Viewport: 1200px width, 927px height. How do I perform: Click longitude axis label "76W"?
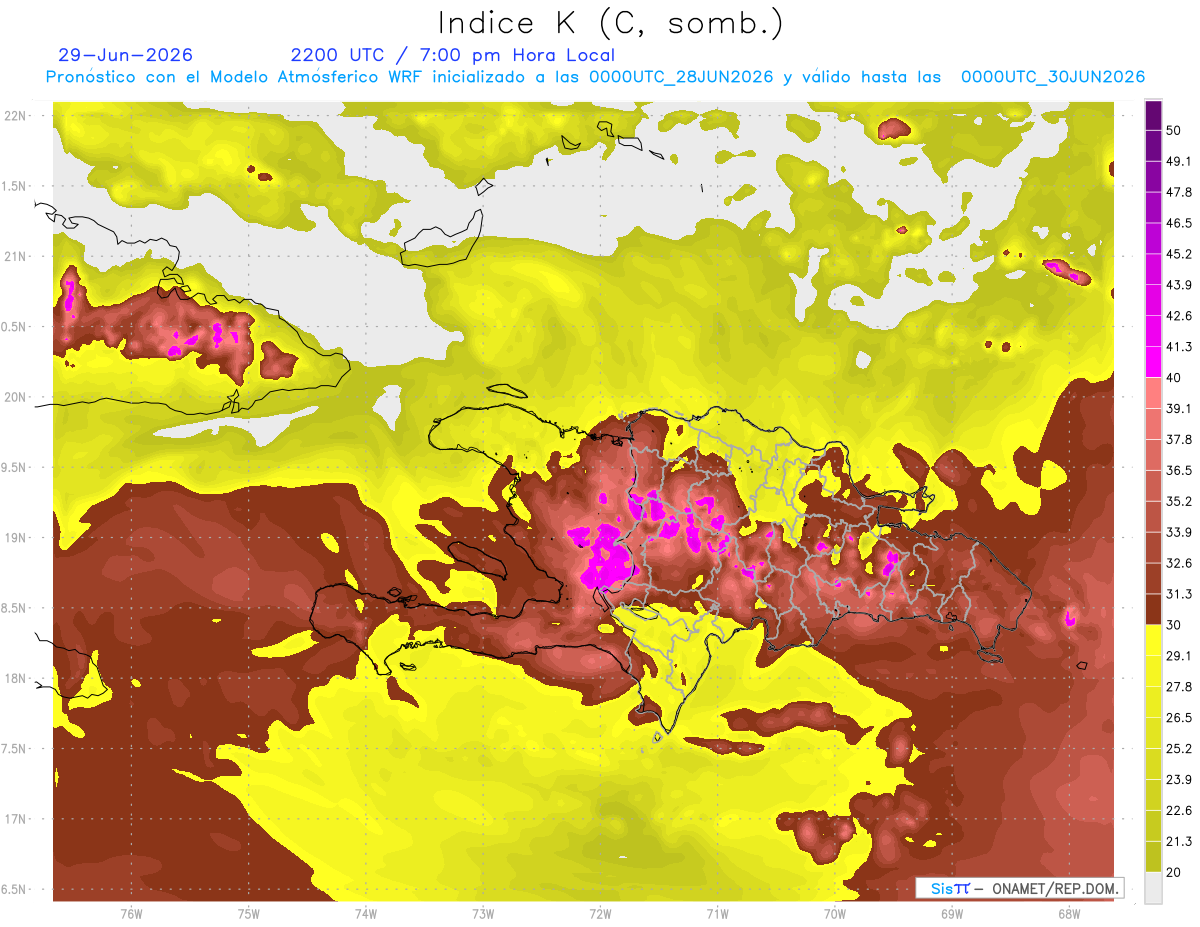(131, 914)
